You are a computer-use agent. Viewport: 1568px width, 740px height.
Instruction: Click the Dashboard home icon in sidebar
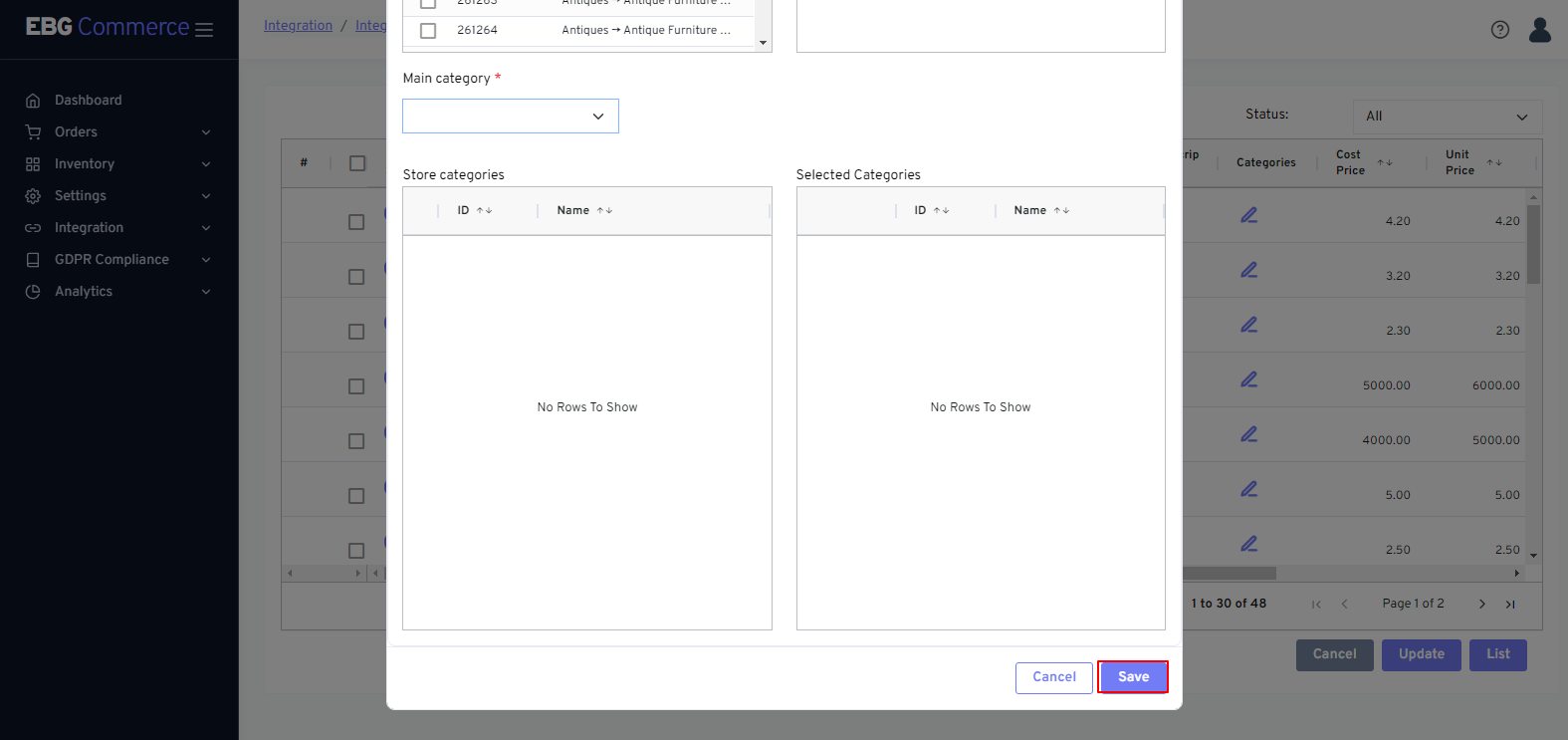coord(33,101)
